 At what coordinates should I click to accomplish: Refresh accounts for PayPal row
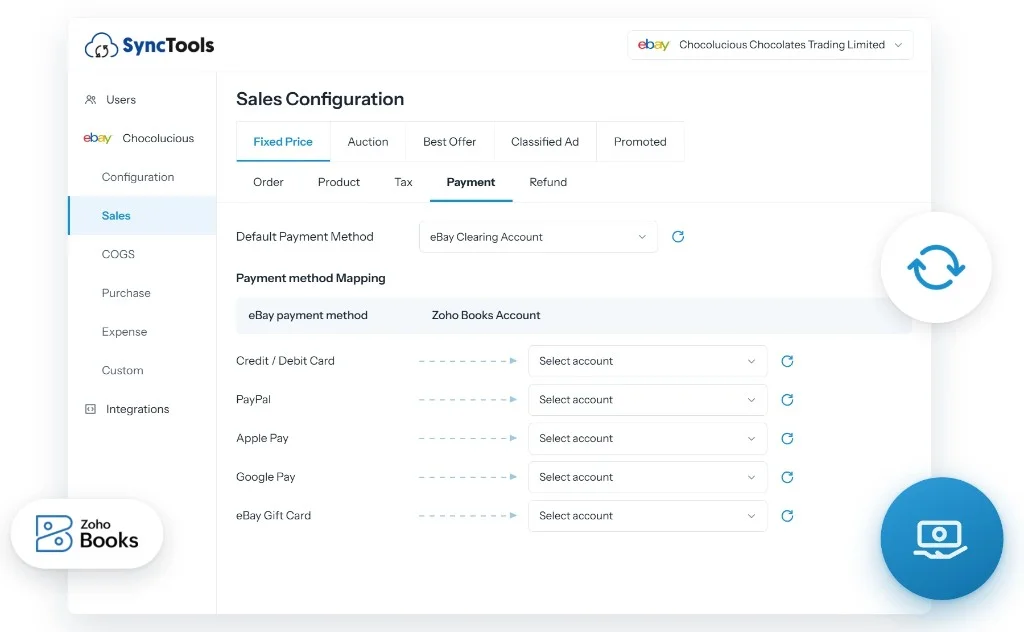click(787, 400)
